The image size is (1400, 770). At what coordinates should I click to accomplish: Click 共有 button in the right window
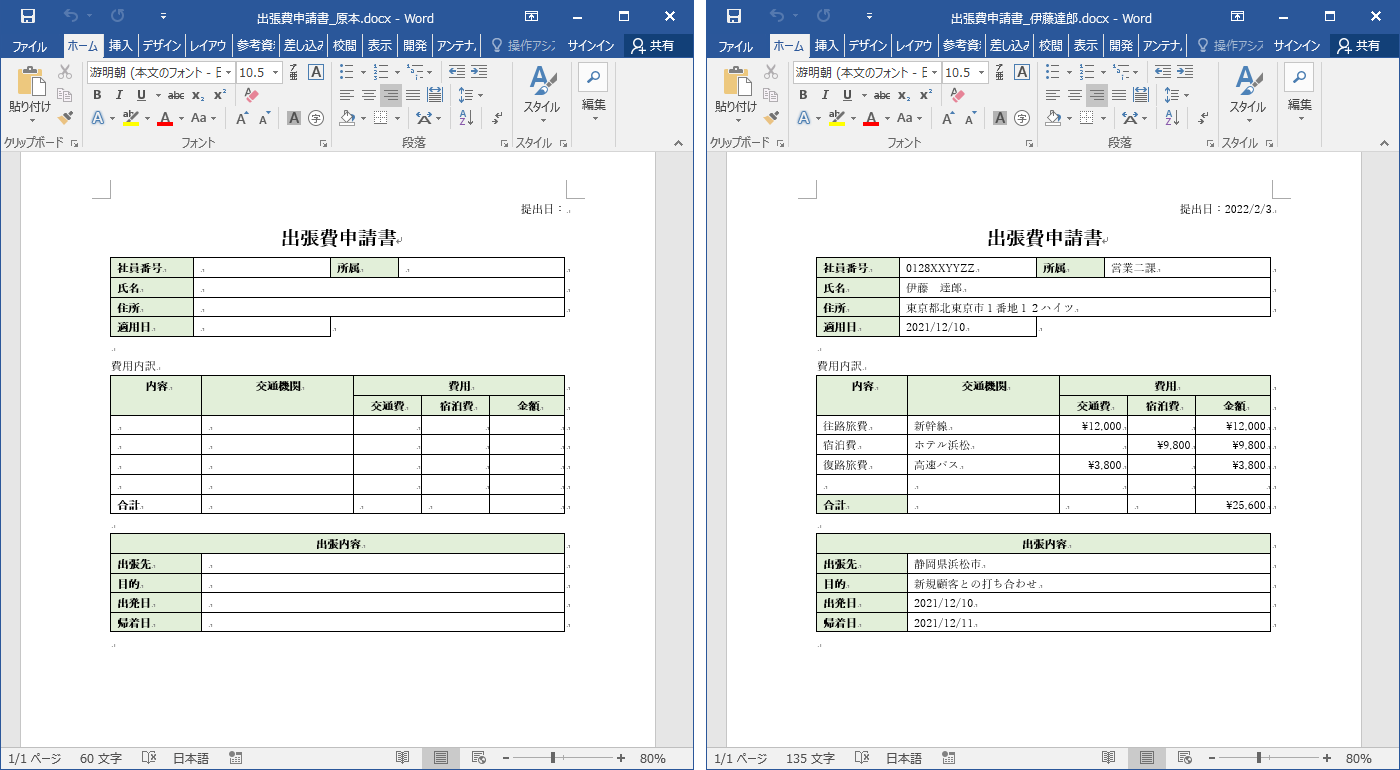click(x=1356, y=46)
